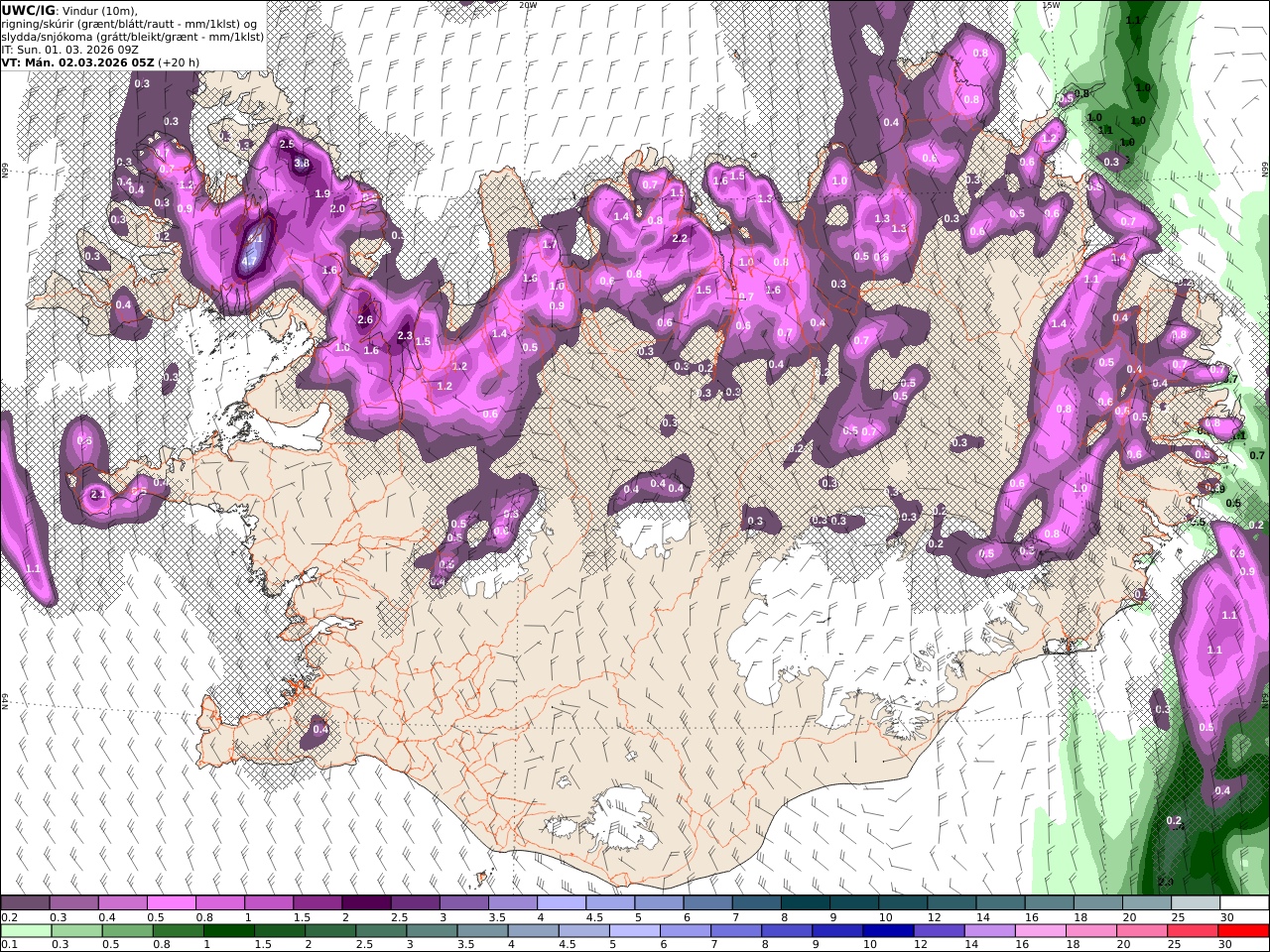
Task: Select lower legend swatch between 8 and 9
Action: click(x=786, y=931)
